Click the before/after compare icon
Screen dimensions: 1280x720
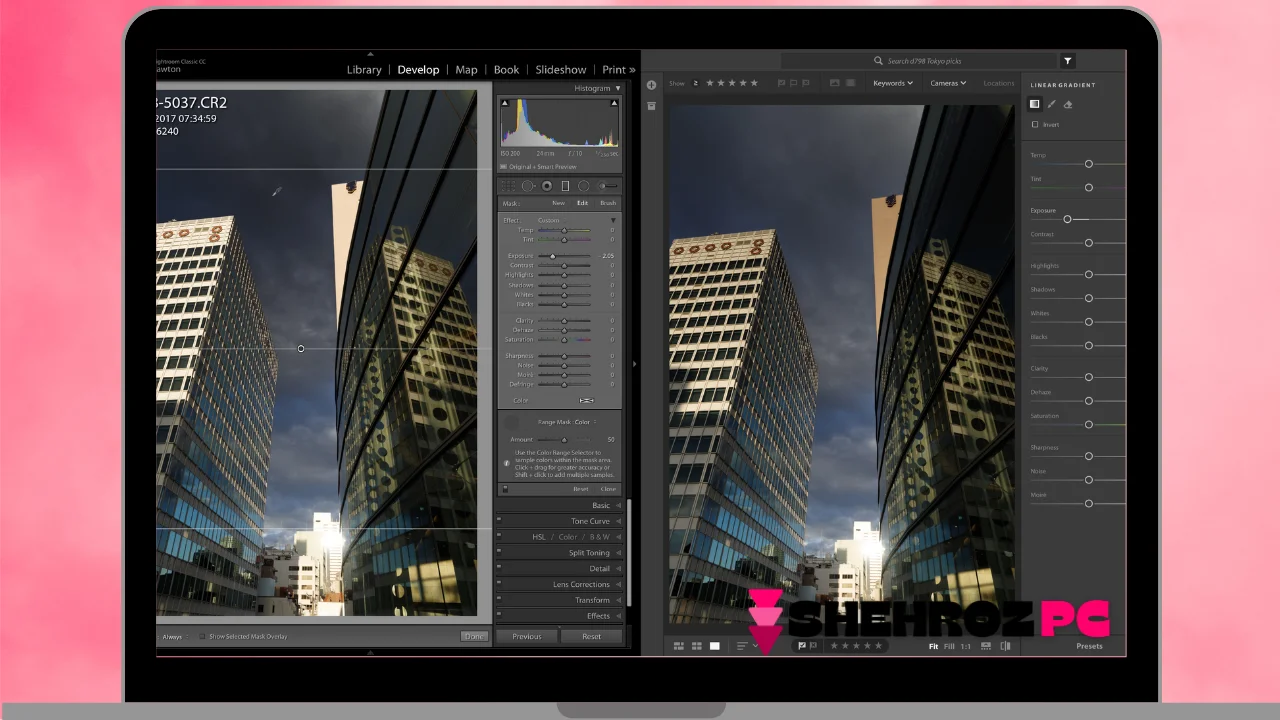(x=1006, y=646)
